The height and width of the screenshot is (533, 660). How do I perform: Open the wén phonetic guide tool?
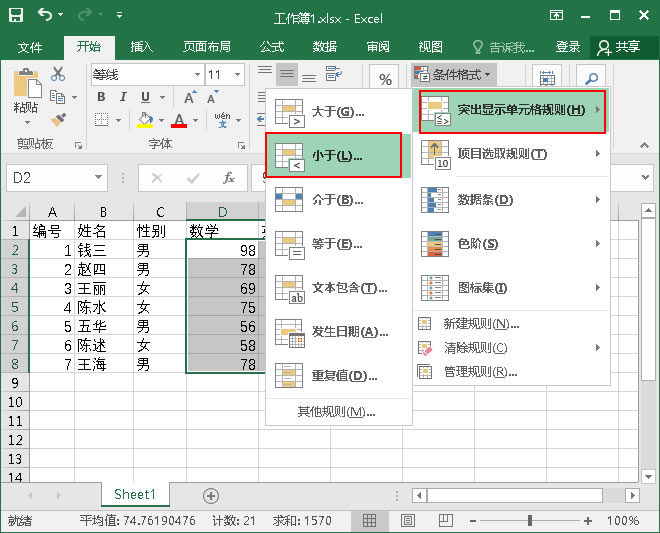point(222,120)
